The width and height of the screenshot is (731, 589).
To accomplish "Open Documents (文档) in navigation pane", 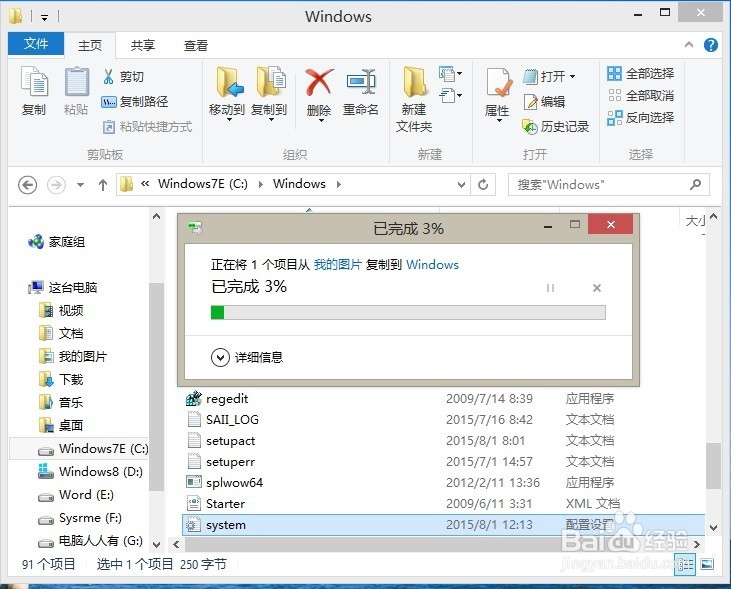I will [61, 333].
